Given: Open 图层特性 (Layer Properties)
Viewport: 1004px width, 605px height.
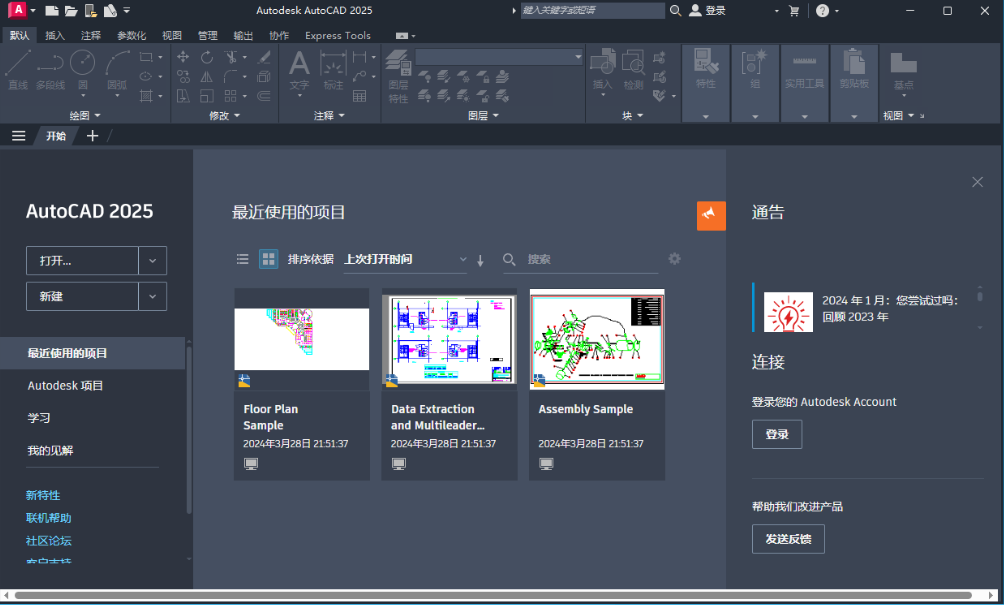Looking at the screenshot, I should pyautogui.click(x=398, y=76).
